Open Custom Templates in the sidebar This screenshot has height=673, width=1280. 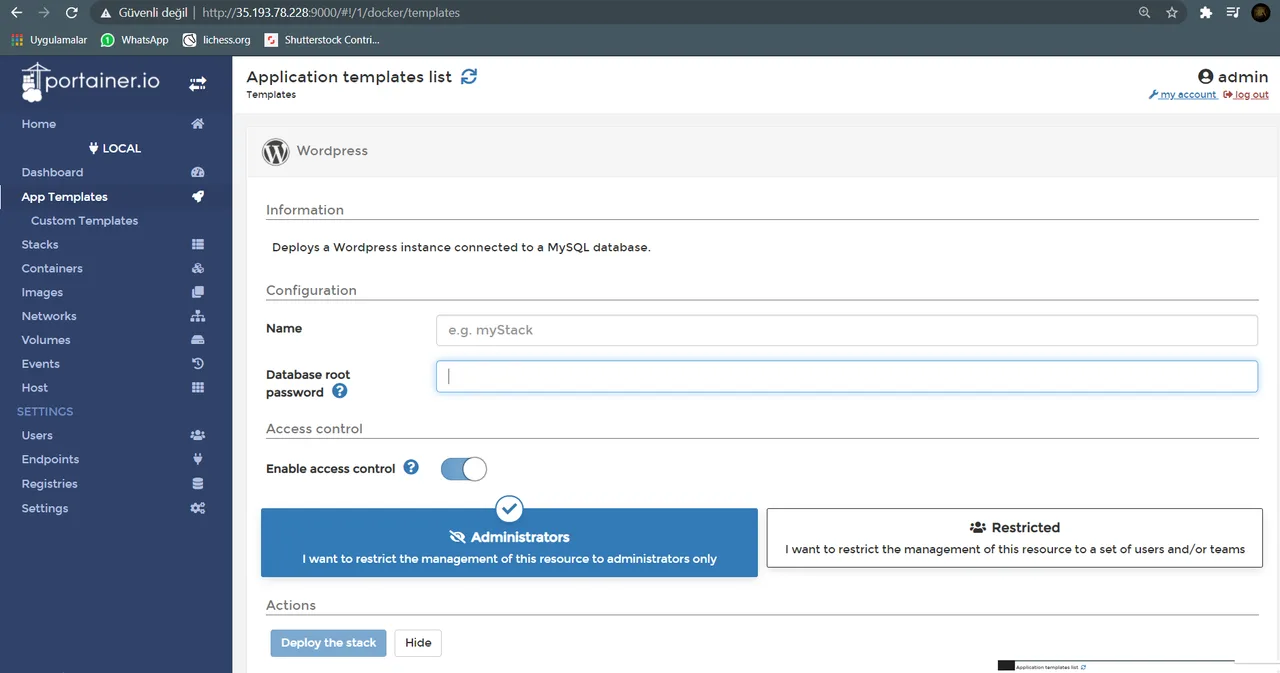point(84,221)
